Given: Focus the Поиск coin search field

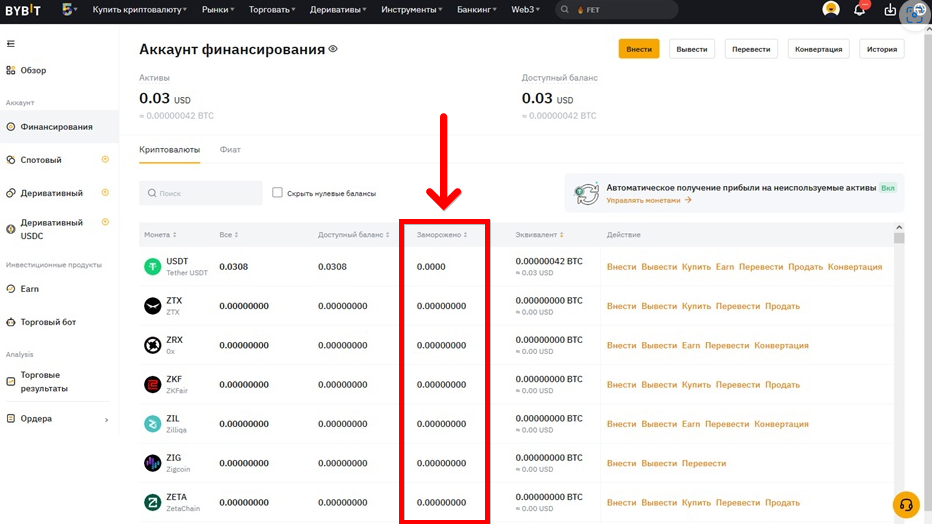Looking at the screenshot, I should click(x=200, y=193).
